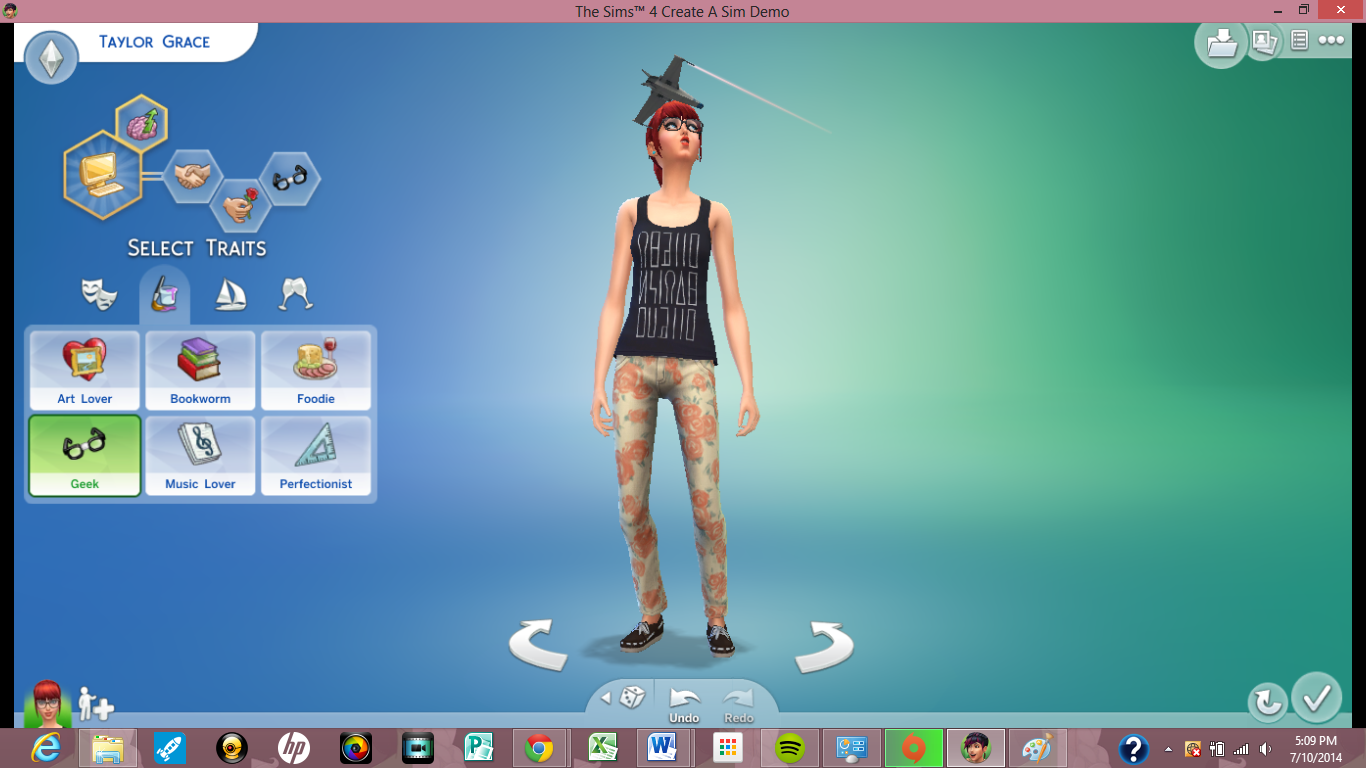Click the Redo button
This screenshot has width=1366, height=768.
pyautogui.click(x=738, y=704)
